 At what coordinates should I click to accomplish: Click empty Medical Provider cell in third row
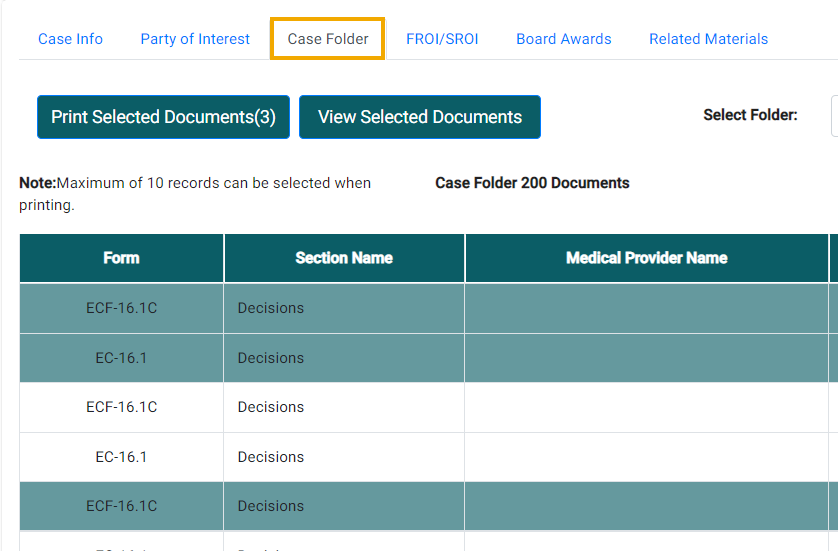click(x=646, y=407)
